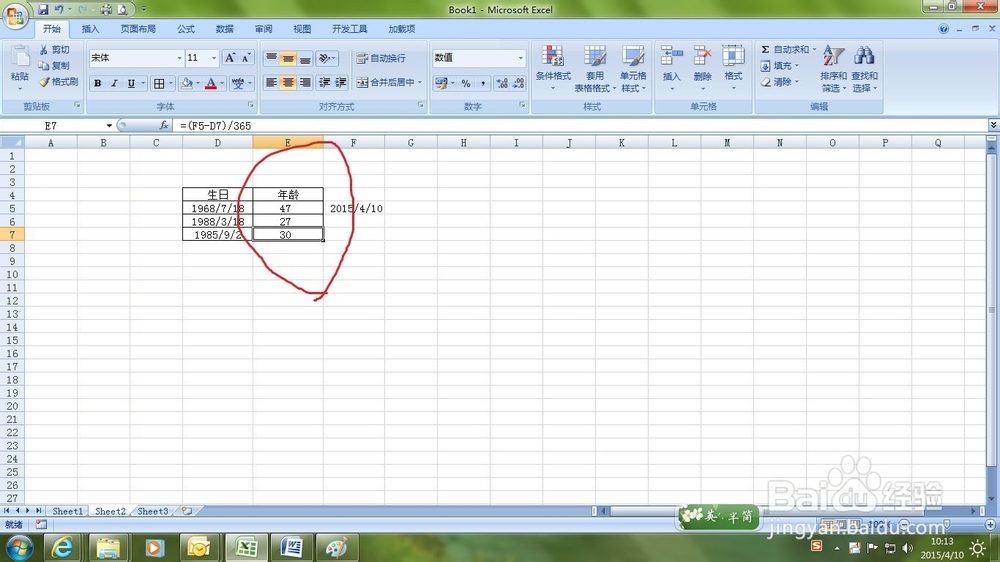Switch to View (视图) tab
This screenshot has height=562, width=1000.
(x=302, y=29)
